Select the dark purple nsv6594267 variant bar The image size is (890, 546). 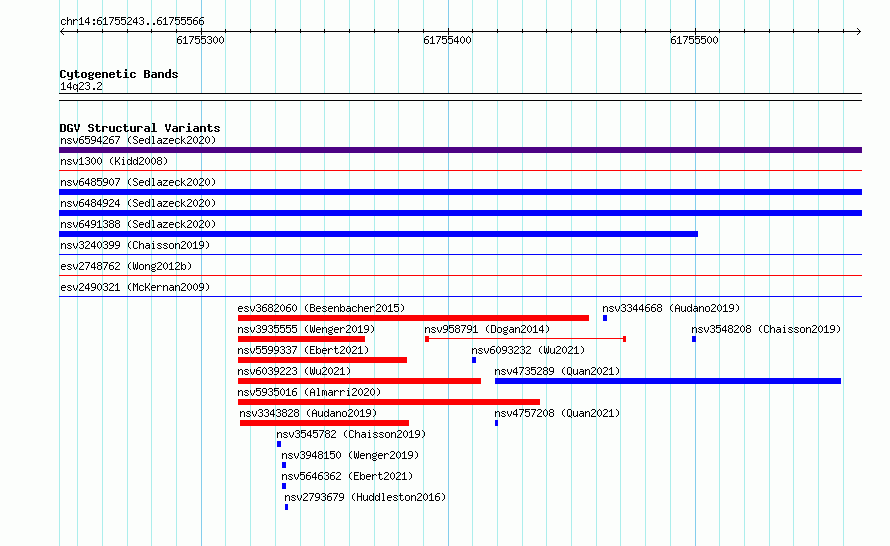click(460, 150)
